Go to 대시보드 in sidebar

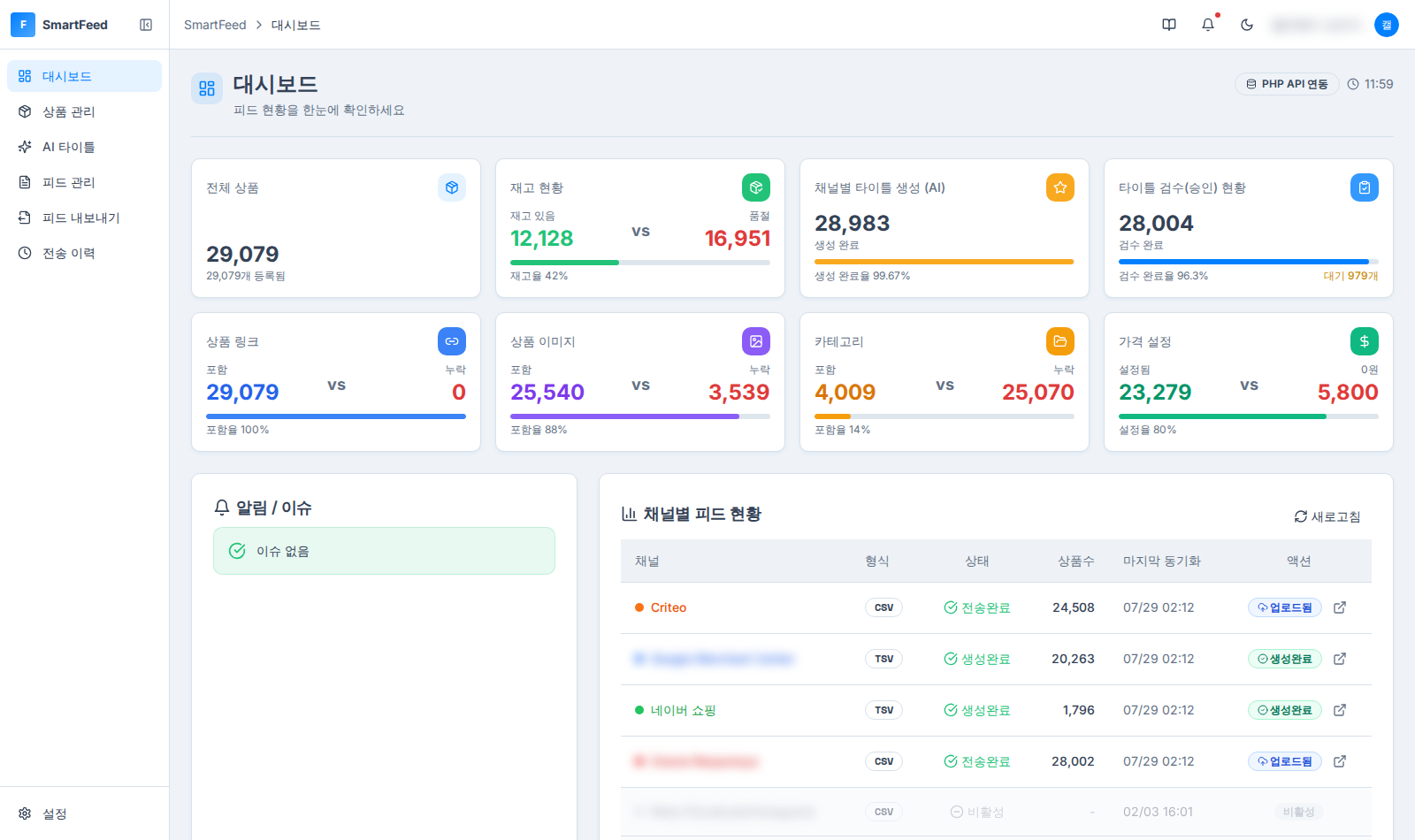(x=84, y=76)
